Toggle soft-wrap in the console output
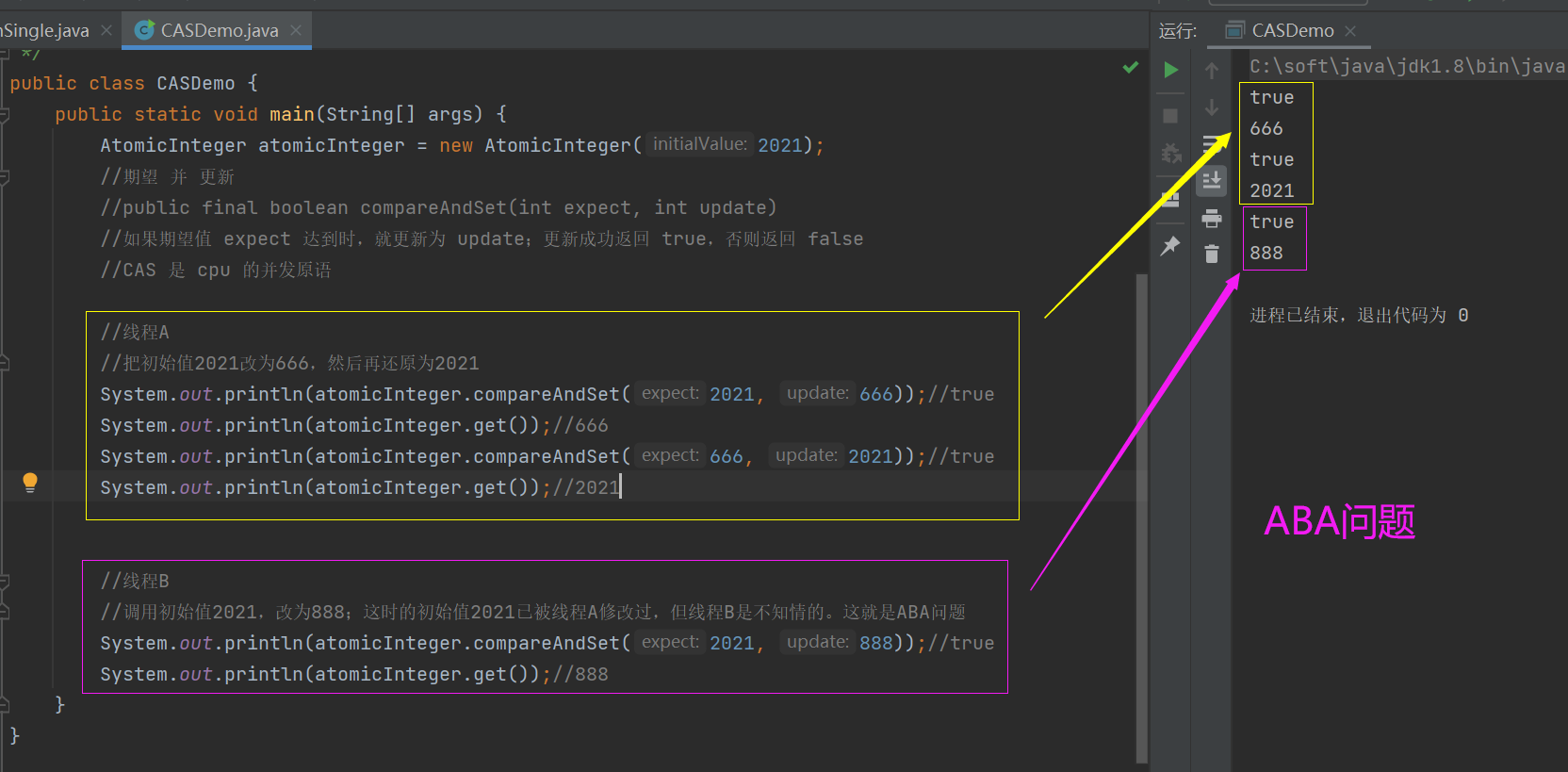 point(1212,144)
